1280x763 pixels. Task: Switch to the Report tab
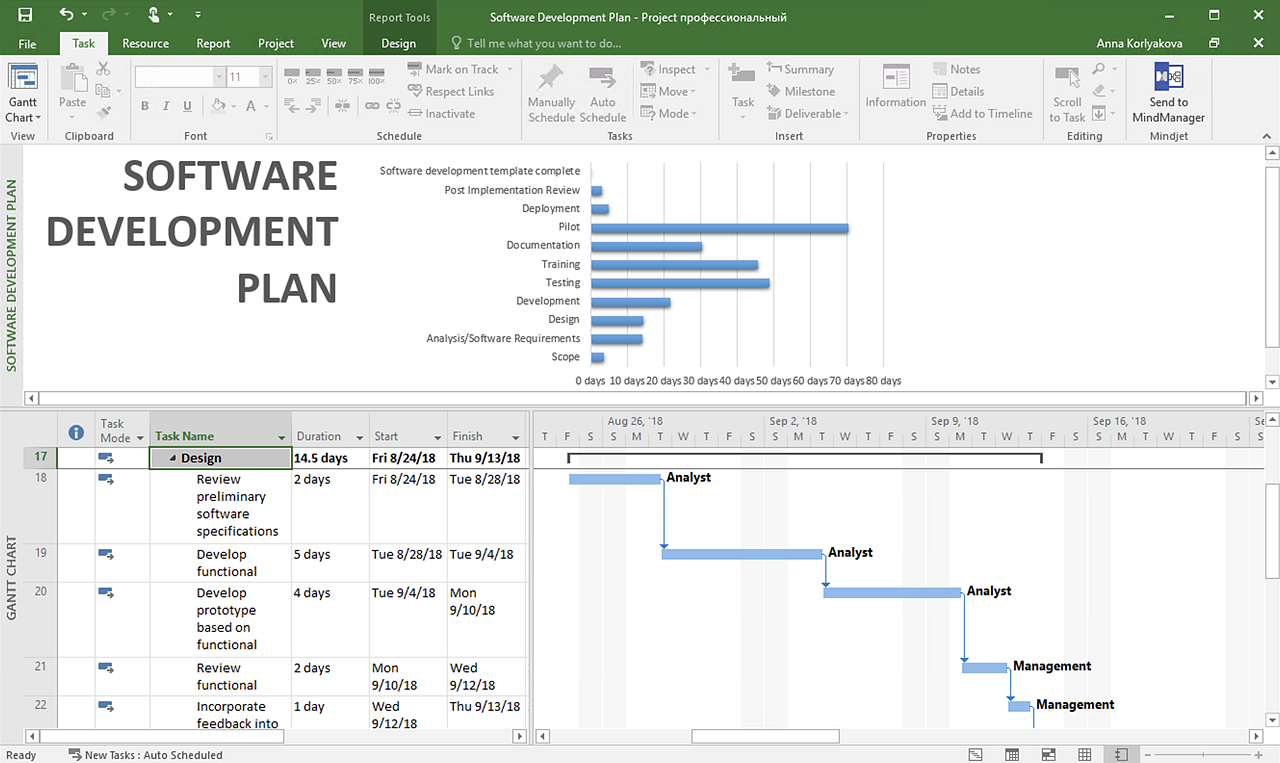(213, 43)
